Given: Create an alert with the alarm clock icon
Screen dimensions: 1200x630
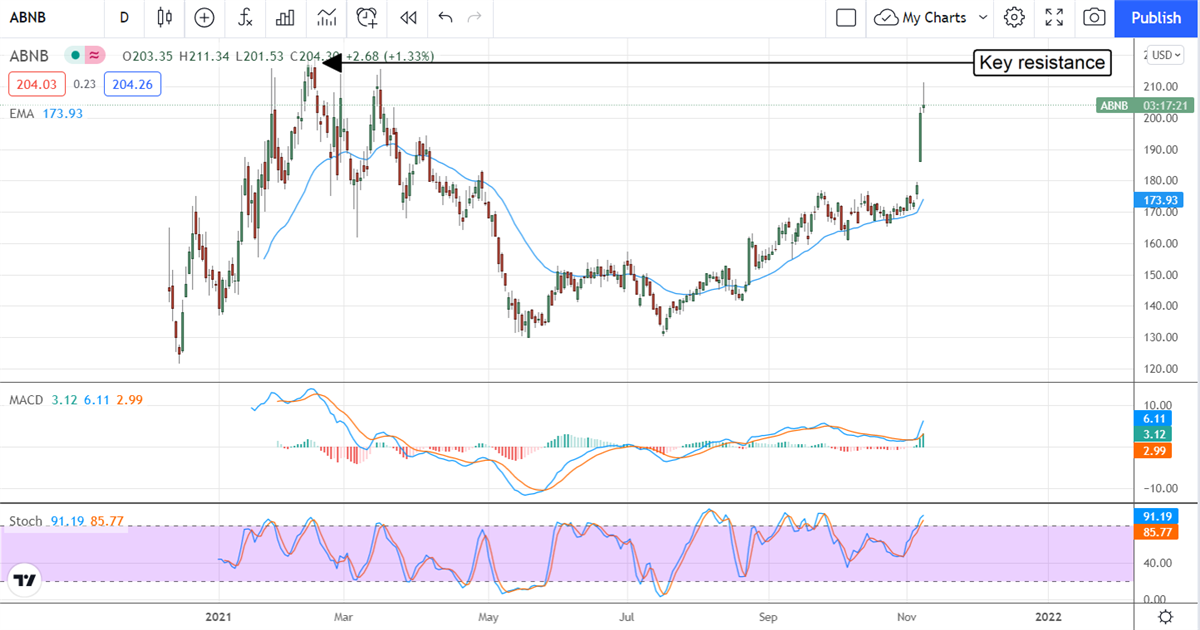Looking at the screenshot, I should (x=367, y=17).
